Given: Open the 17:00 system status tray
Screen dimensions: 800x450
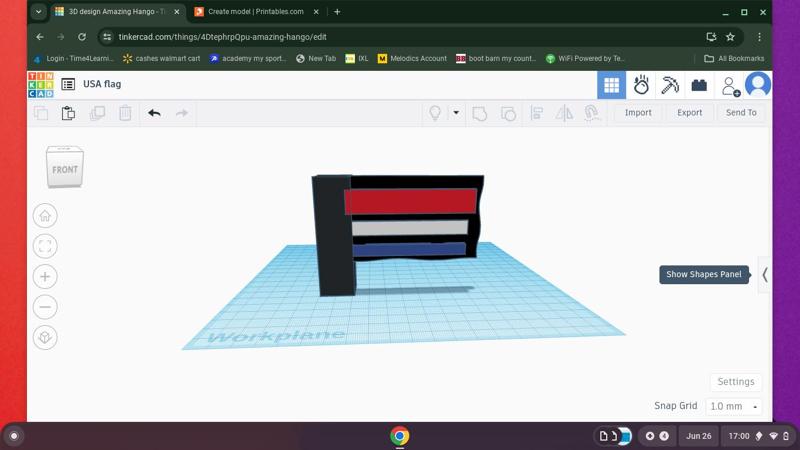Looking at the screenshot, I should 758,436.
